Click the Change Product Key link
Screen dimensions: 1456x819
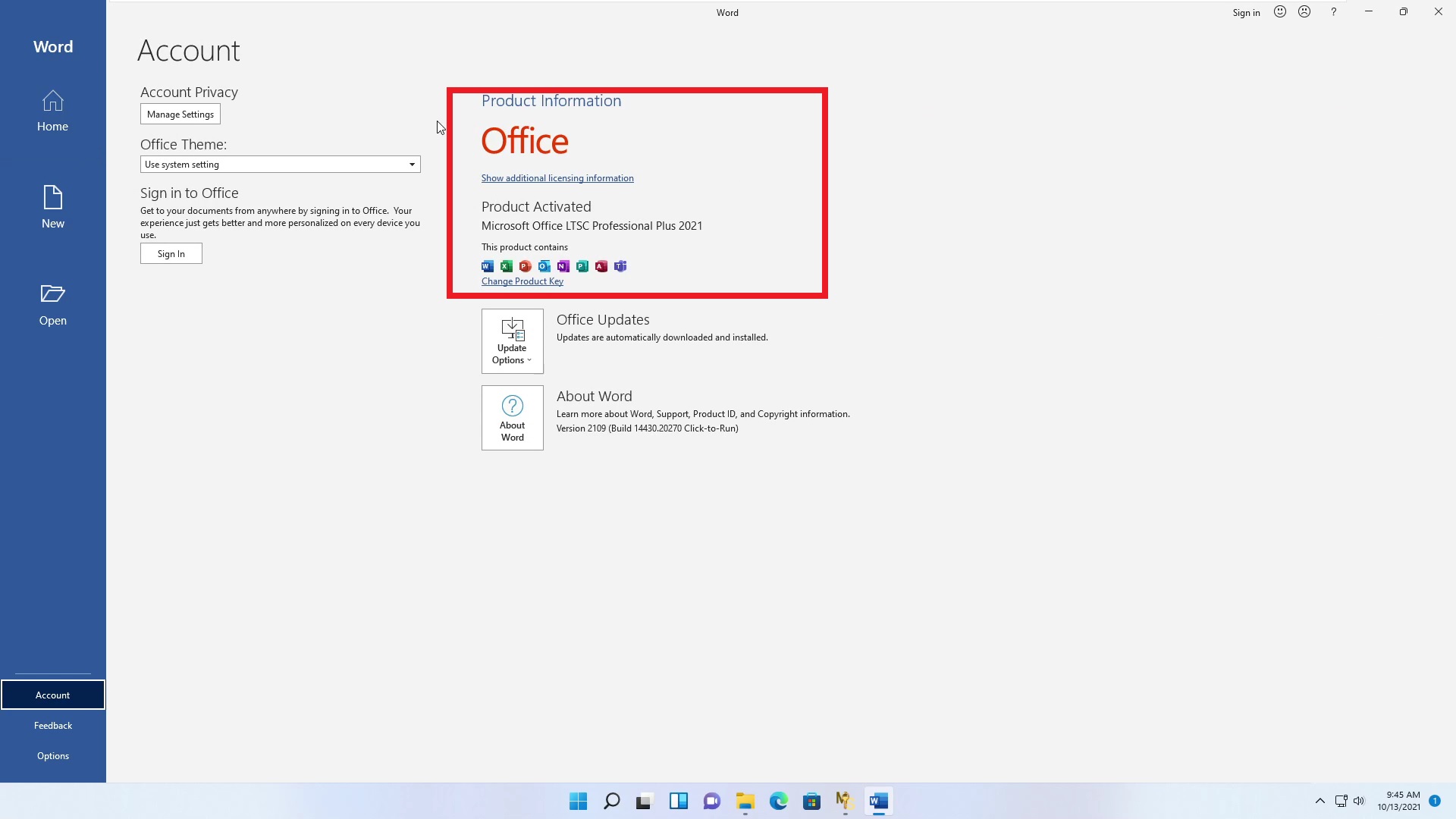(x=522, y=281)
